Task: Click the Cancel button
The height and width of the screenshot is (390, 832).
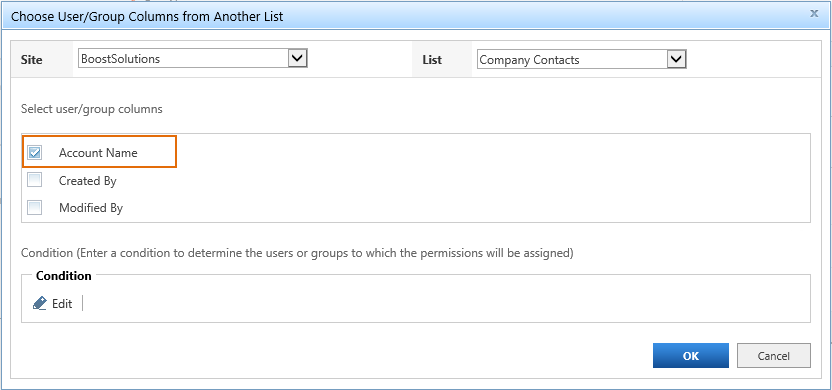Action: [x=774, y=356]
